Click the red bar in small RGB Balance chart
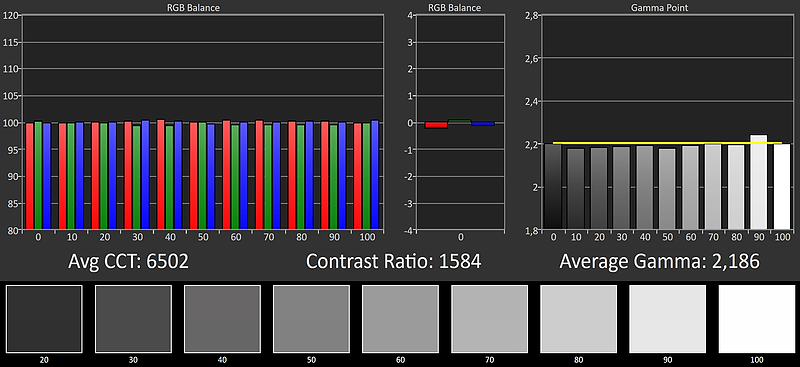The height and width of the screenshot is (367, 800). pos(436,126)
